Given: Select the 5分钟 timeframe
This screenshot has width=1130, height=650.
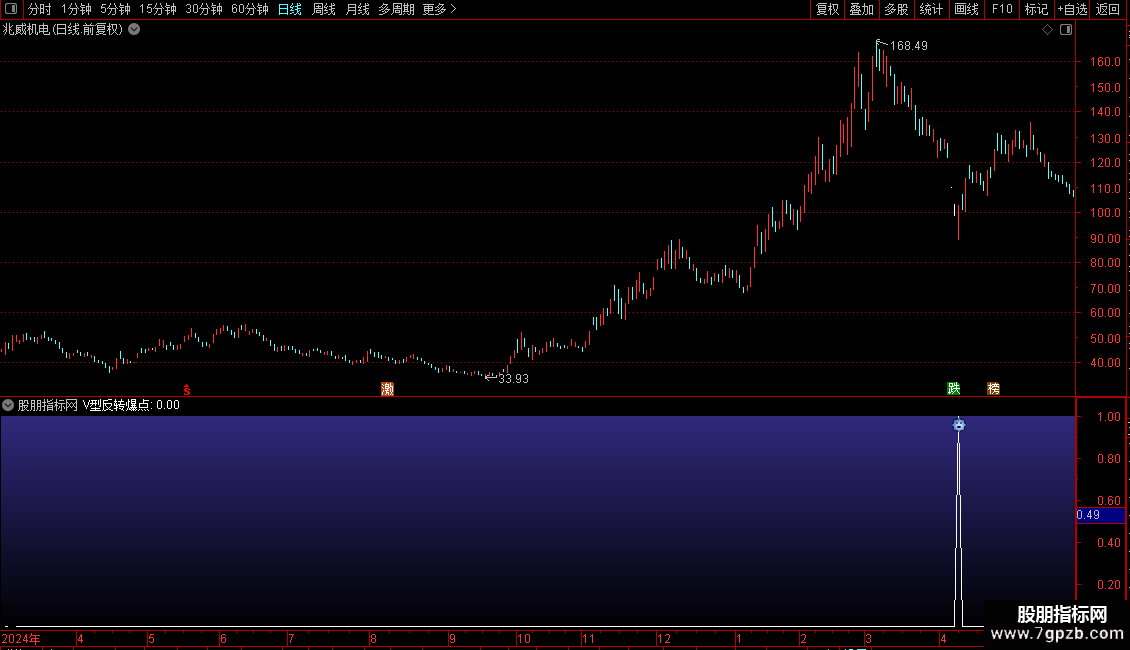Looking at the screenshot, I should click(x=115, y=9).
